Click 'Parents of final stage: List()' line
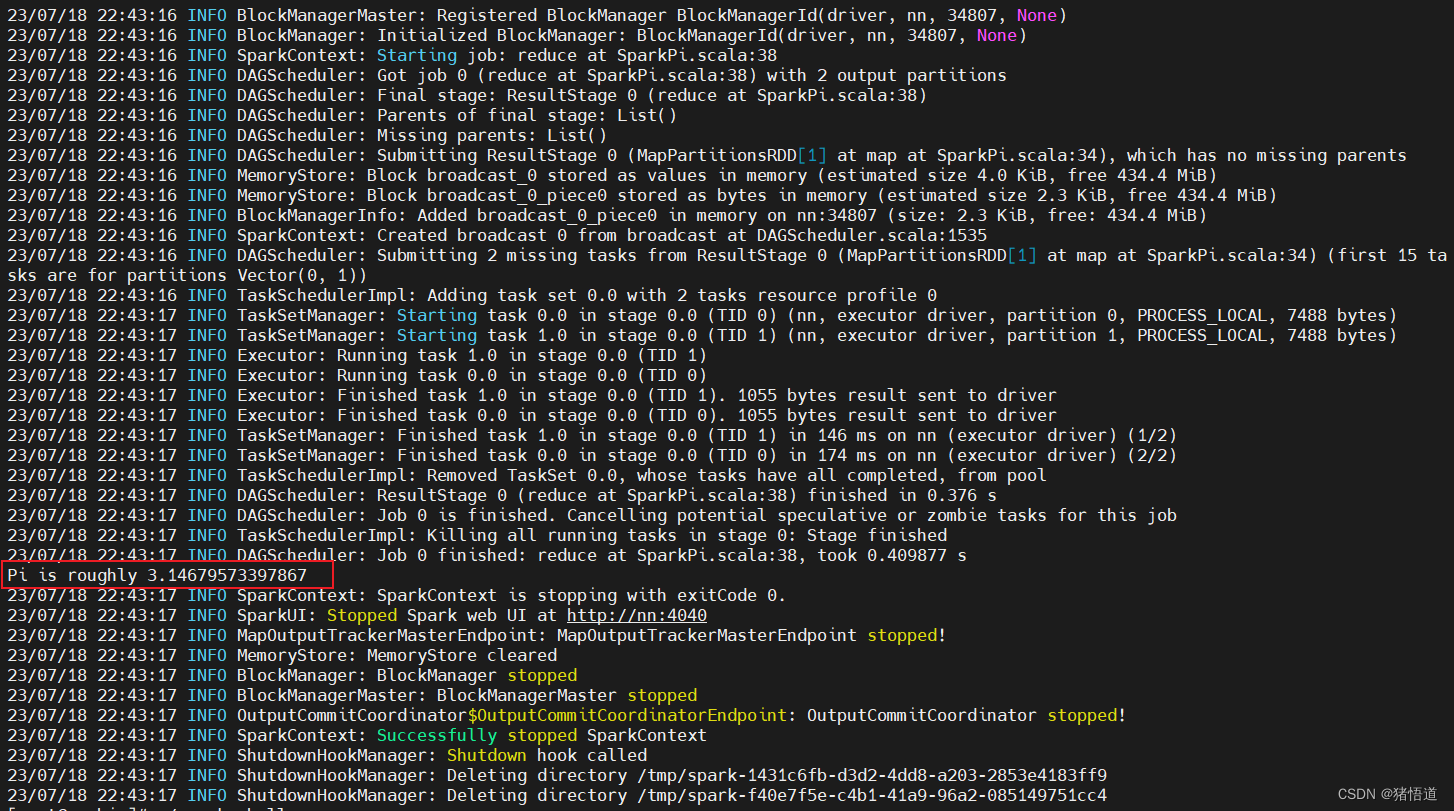This screenshot has width=1454, height=811. pyautogui.click(x=342, y=115)
